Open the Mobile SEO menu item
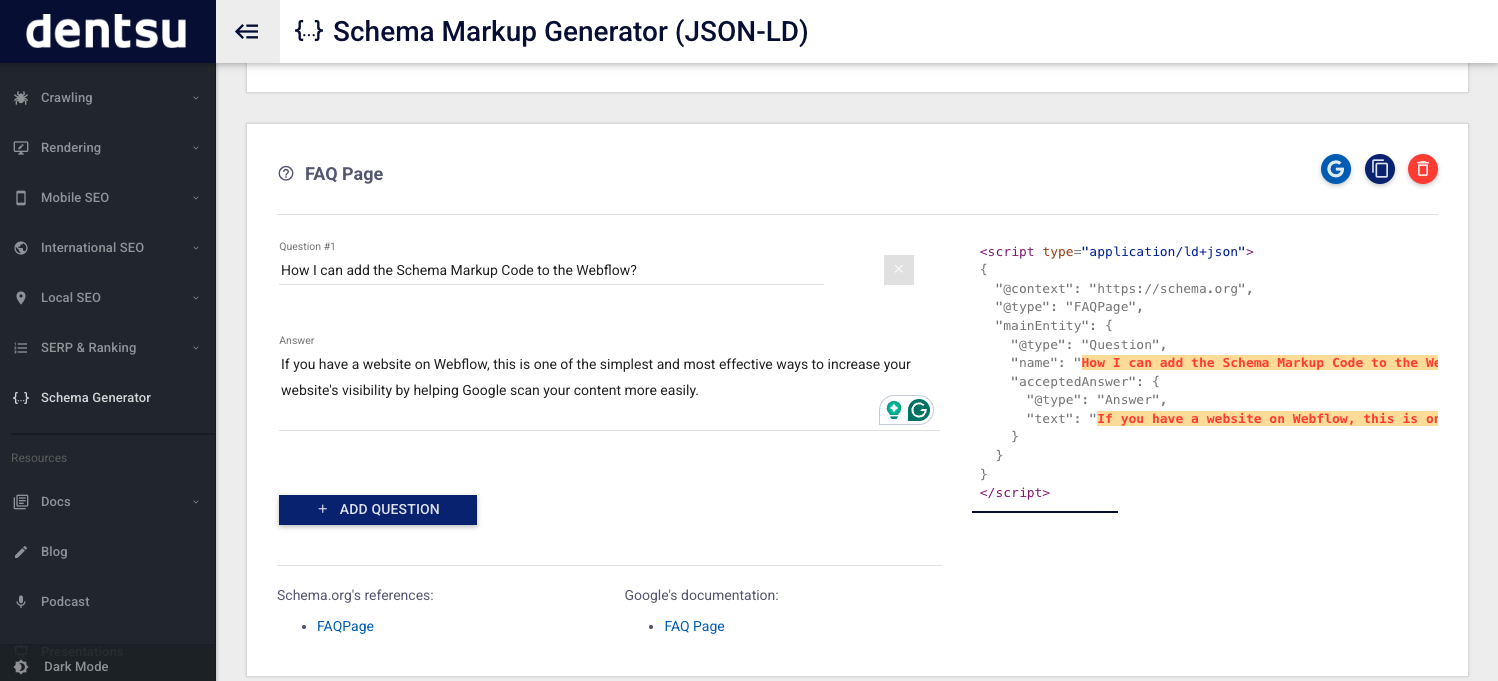The width and height of the screenshot is (1498, 681). point(108,198)
